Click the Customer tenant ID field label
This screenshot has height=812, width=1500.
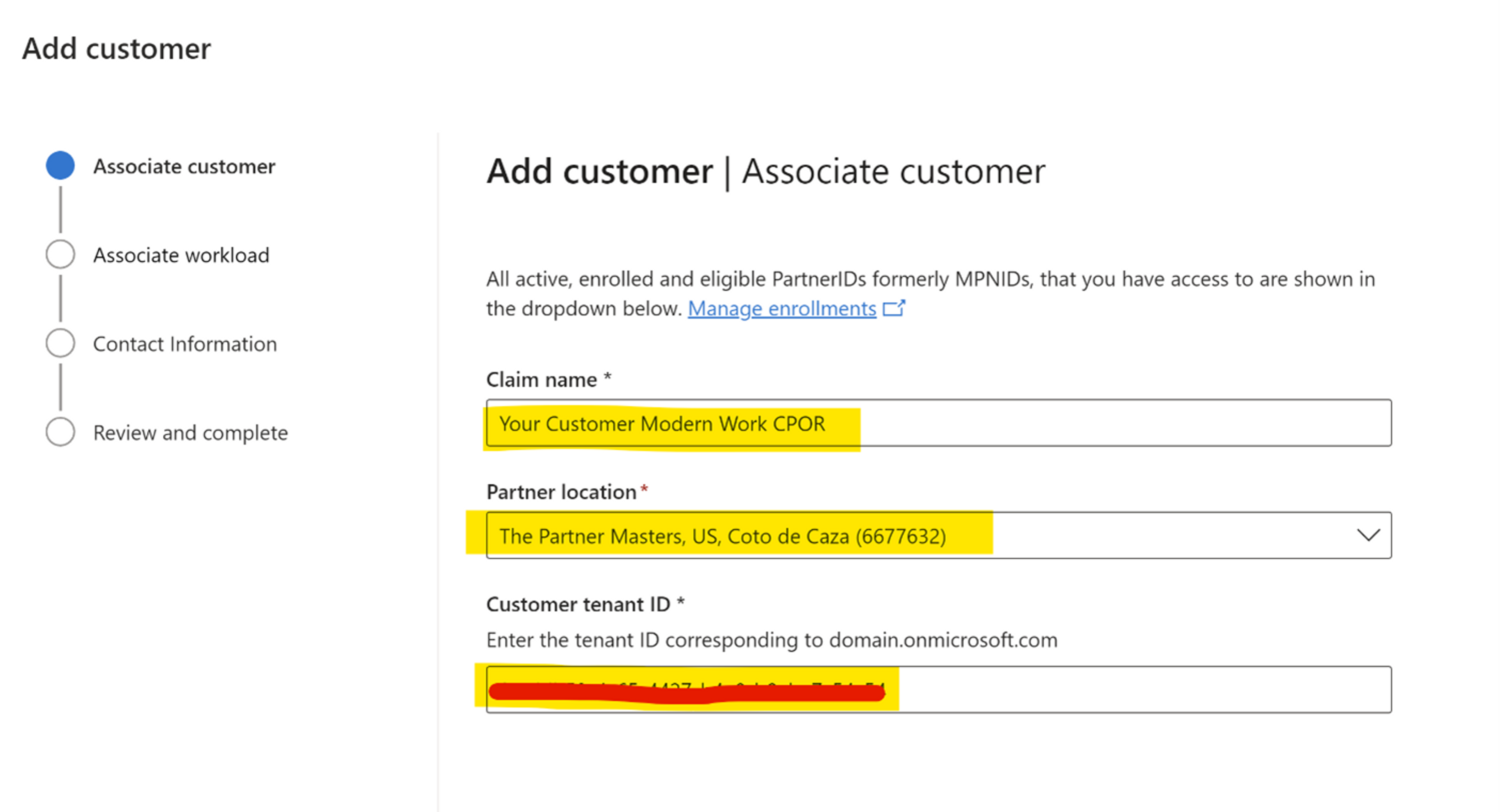(x=578, y=604)
